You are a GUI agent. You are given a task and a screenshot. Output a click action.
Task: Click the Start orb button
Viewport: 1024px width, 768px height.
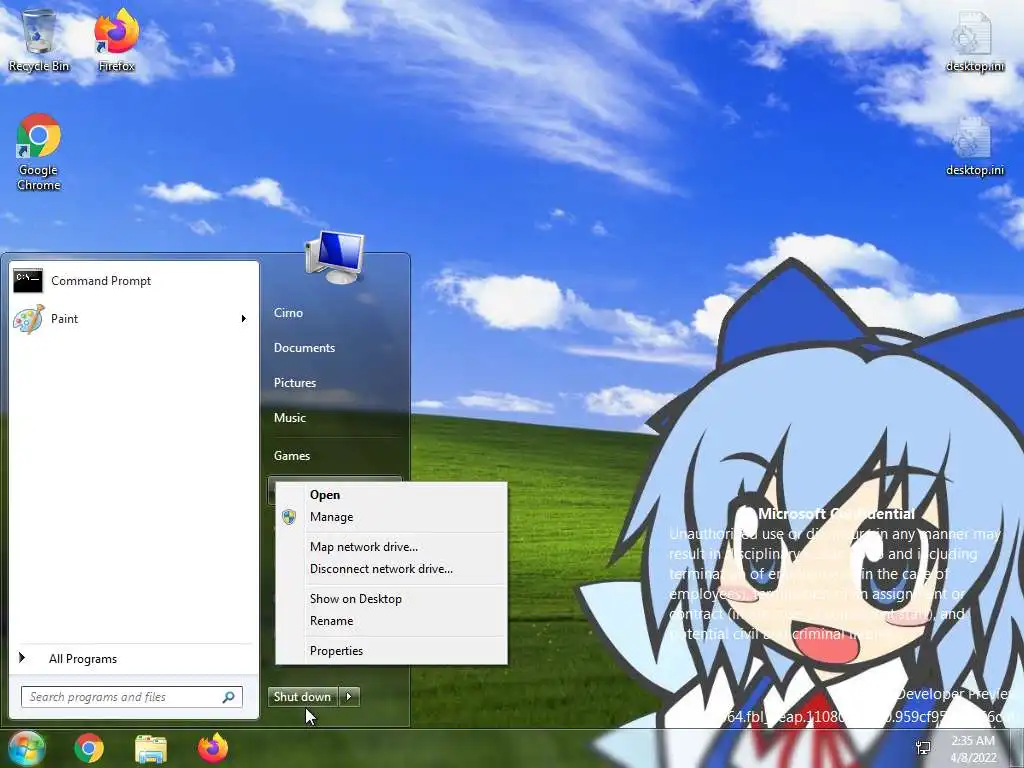pos(25,748)
